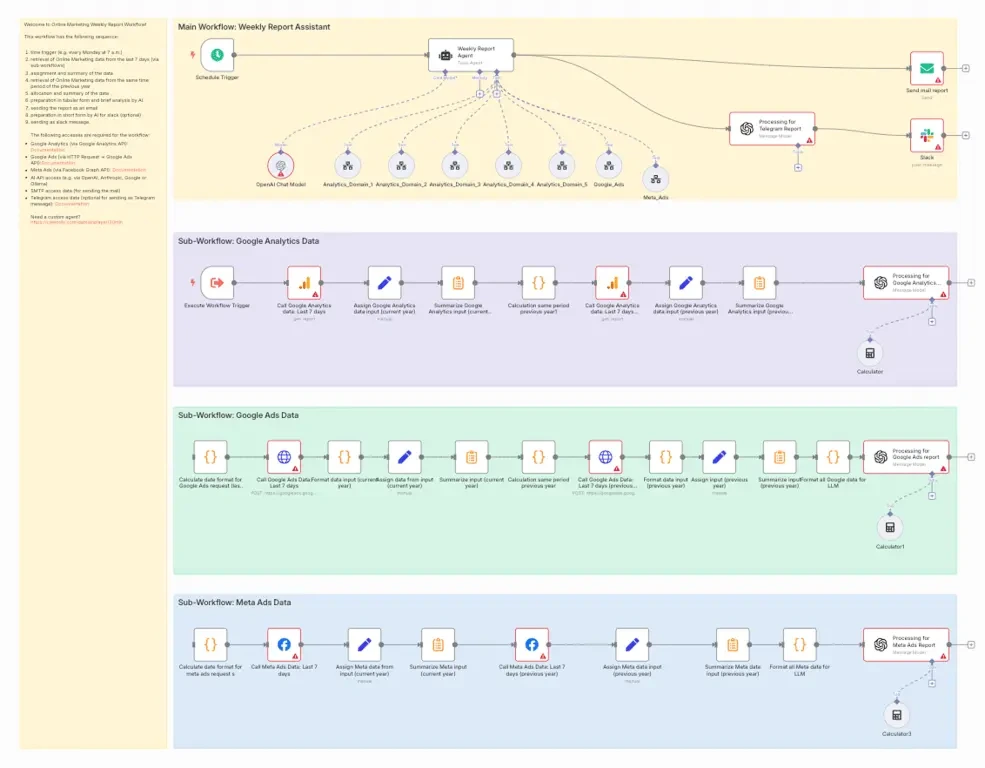Select Assign Meta data from input (current year) node
Viewport: 985px width, 768px height.
(x=364, y=644)
